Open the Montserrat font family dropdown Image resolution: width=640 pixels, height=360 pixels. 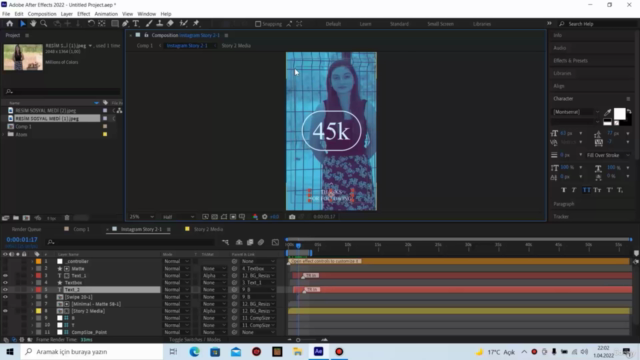click(x=576, y=112)
